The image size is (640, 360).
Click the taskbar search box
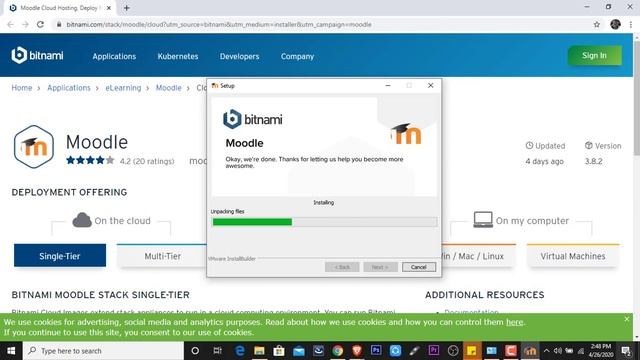tap(103, 351)
